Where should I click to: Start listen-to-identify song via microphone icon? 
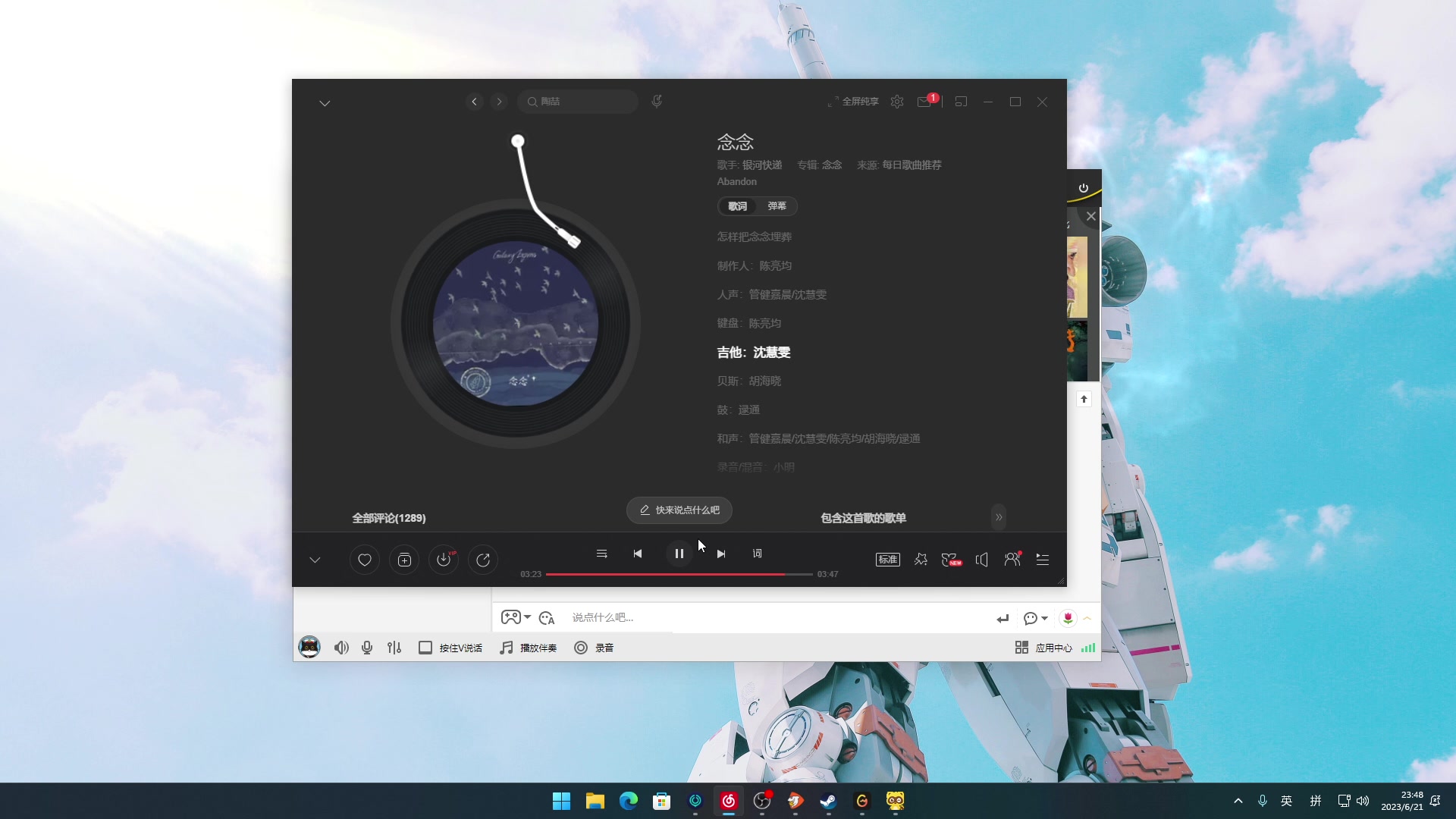[657, 102]
